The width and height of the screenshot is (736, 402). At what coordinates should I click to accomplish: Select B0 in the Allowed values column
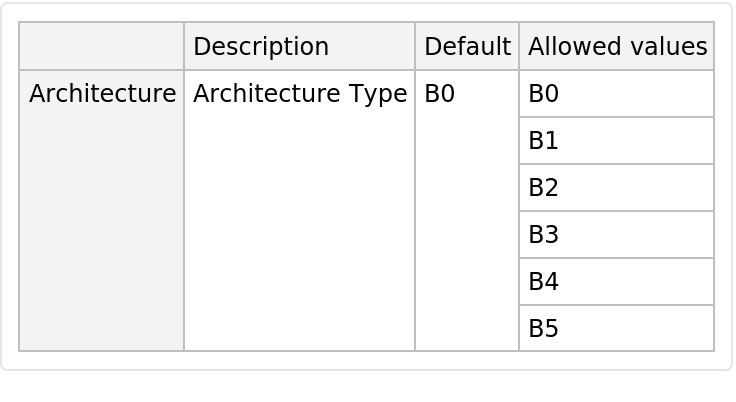coord(543,94)
